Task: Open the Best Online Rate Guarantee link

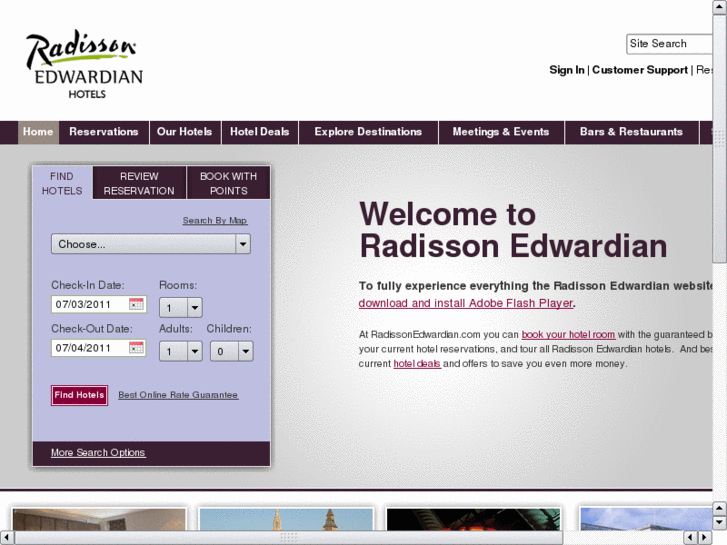Action: [x=178, y=395]
